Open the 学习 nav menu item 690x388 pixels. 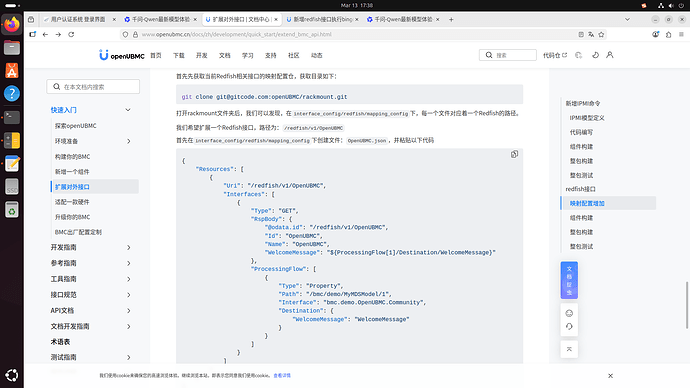tap(248, 55)
